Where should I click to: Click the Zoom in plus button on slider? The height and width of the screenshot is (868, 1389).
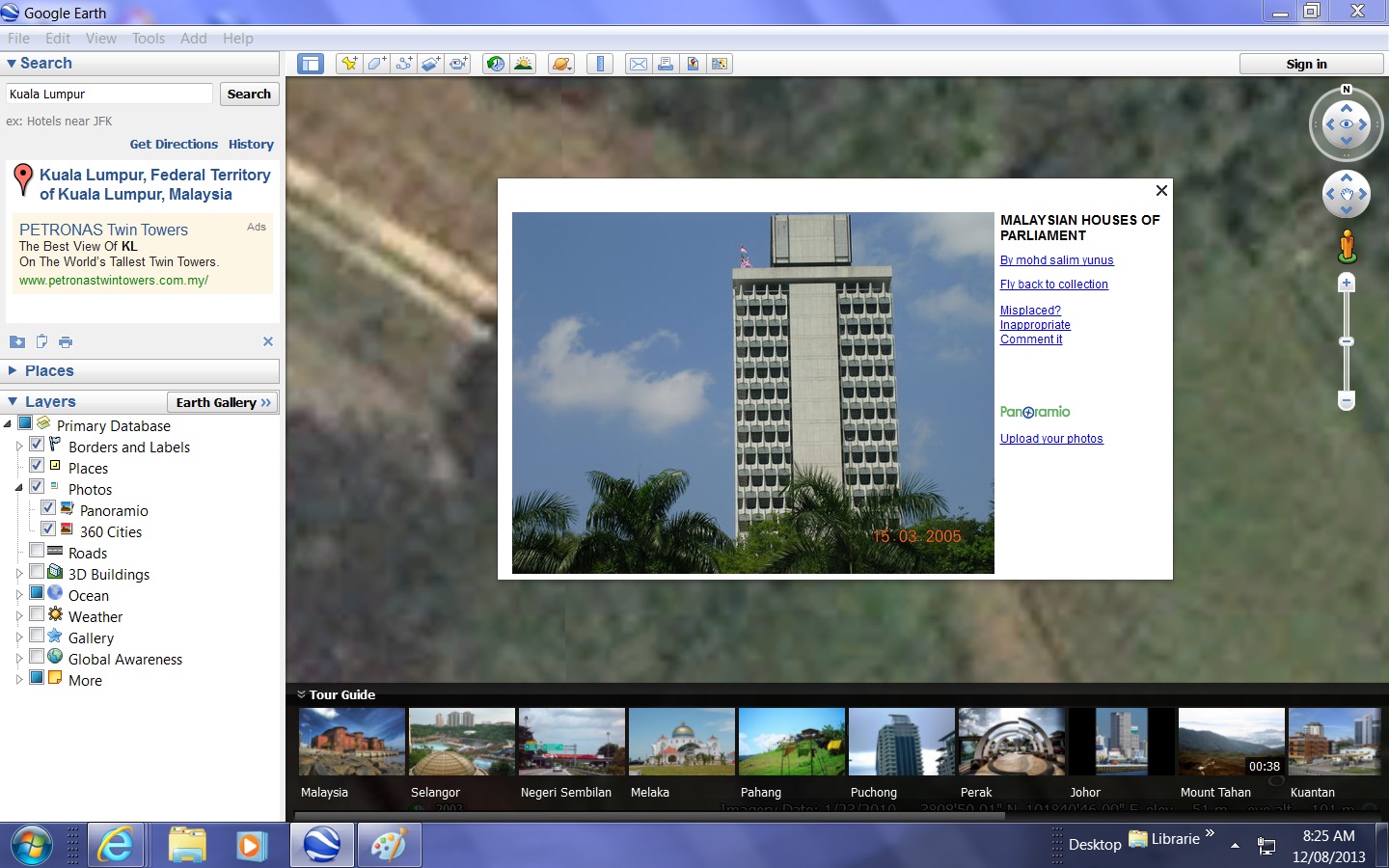1347,283
